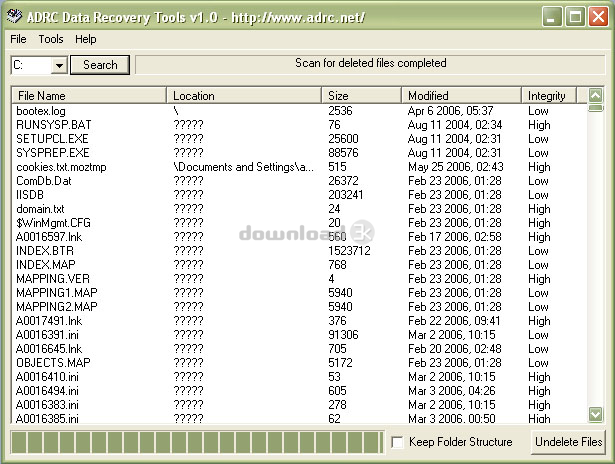Click the scan progress bar
This screenshot has width=615, height=464.
198,442
